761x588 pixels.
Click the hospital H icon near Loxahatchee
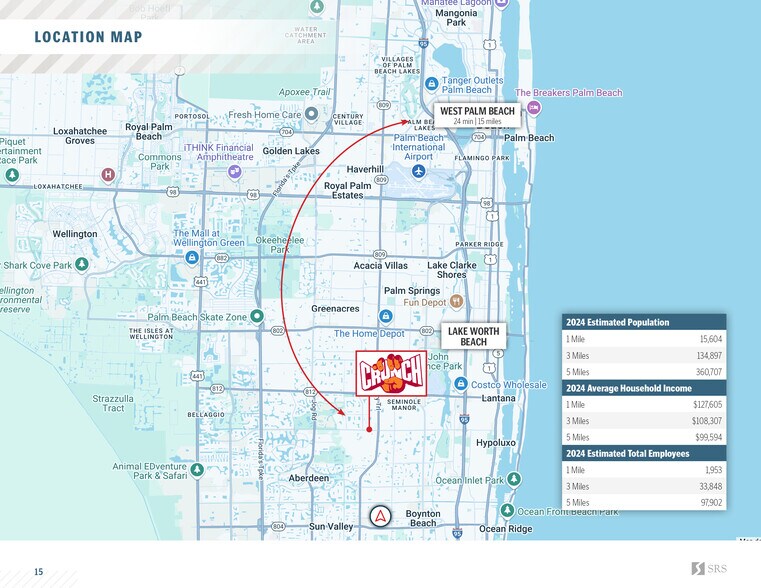pyautogui.click(x=108, y=175)
